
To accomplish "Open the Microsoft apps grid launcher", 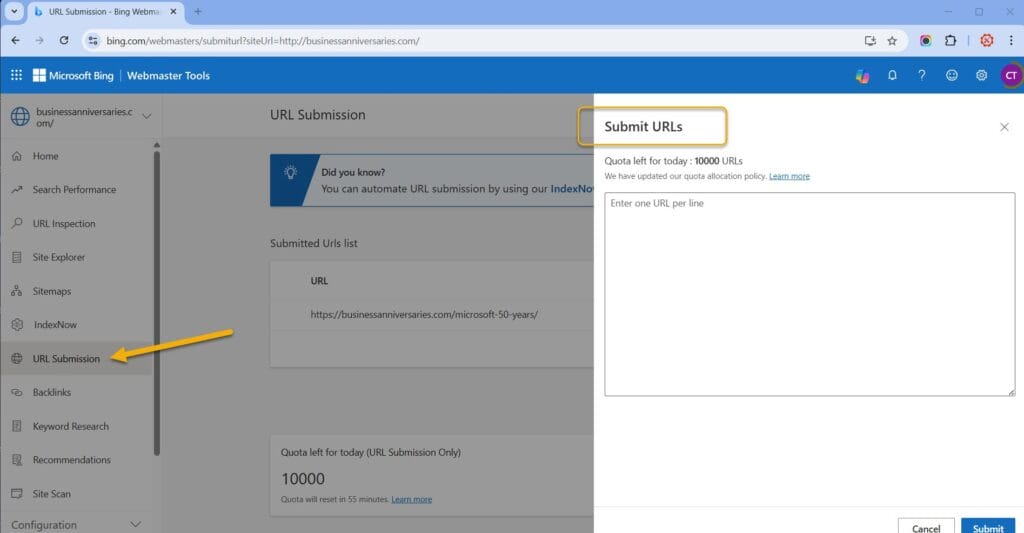I will point(16,75).
